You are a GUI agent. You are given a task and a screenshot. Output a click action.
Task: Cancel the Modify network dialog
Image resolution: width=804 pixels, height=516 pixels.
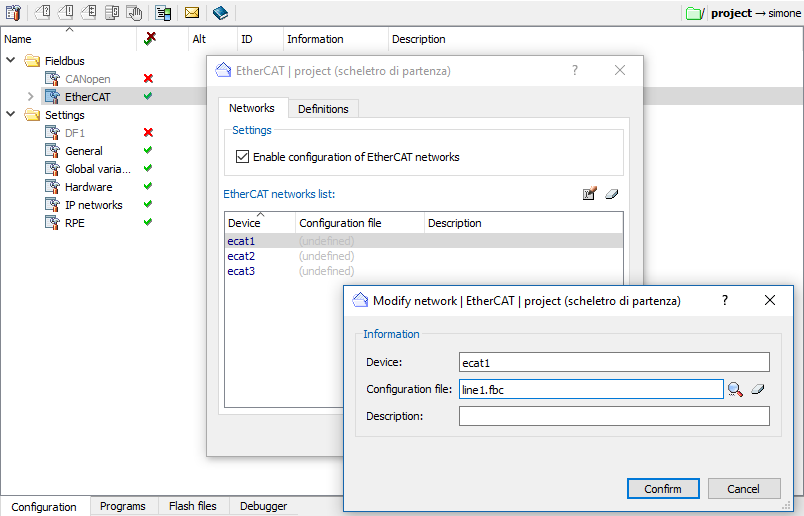(x=743, y=489)
